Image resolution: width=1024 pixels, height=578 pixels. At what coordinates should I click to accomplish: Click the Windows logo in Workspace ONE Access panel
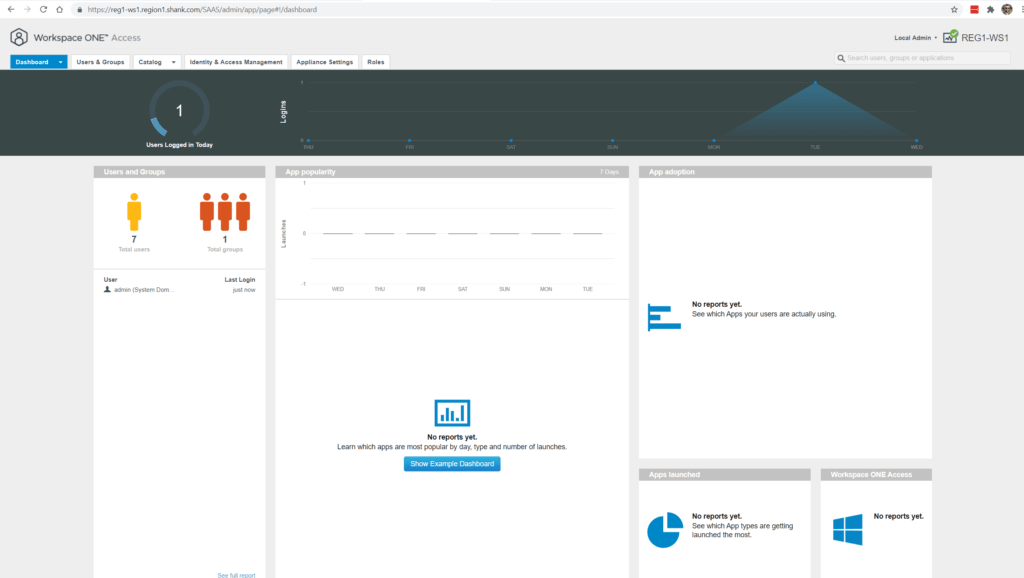(x=848, y=529)
